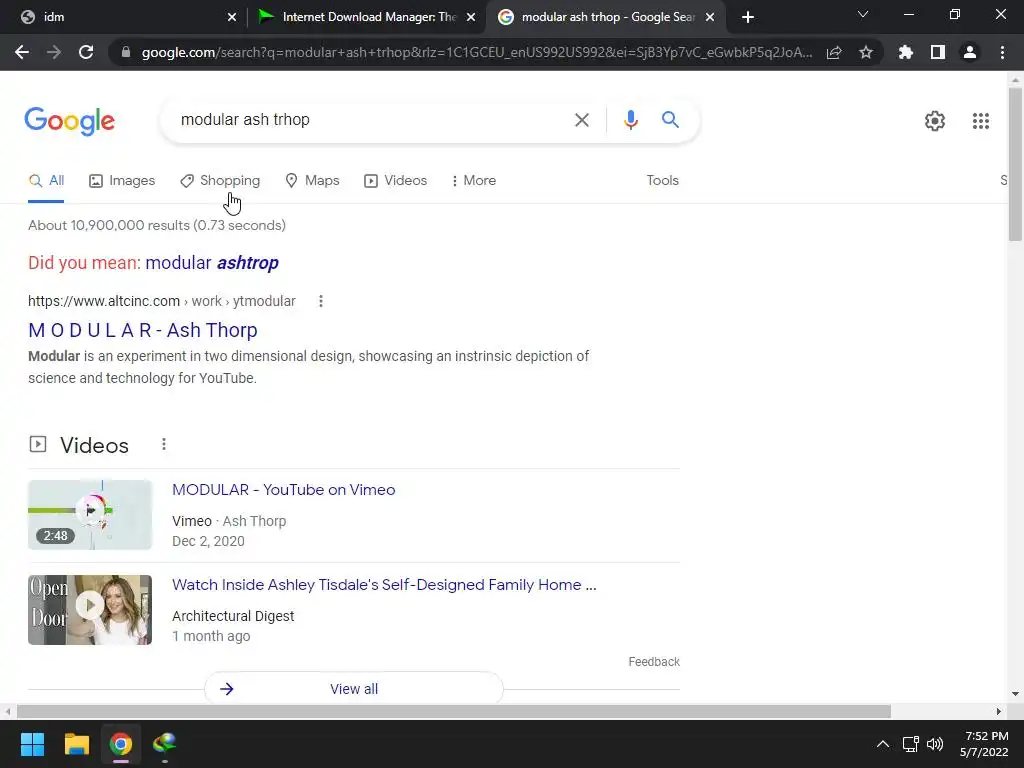Switch to Shopping results
This screenshot has width=1024, height=768.
tap(220, 181)
